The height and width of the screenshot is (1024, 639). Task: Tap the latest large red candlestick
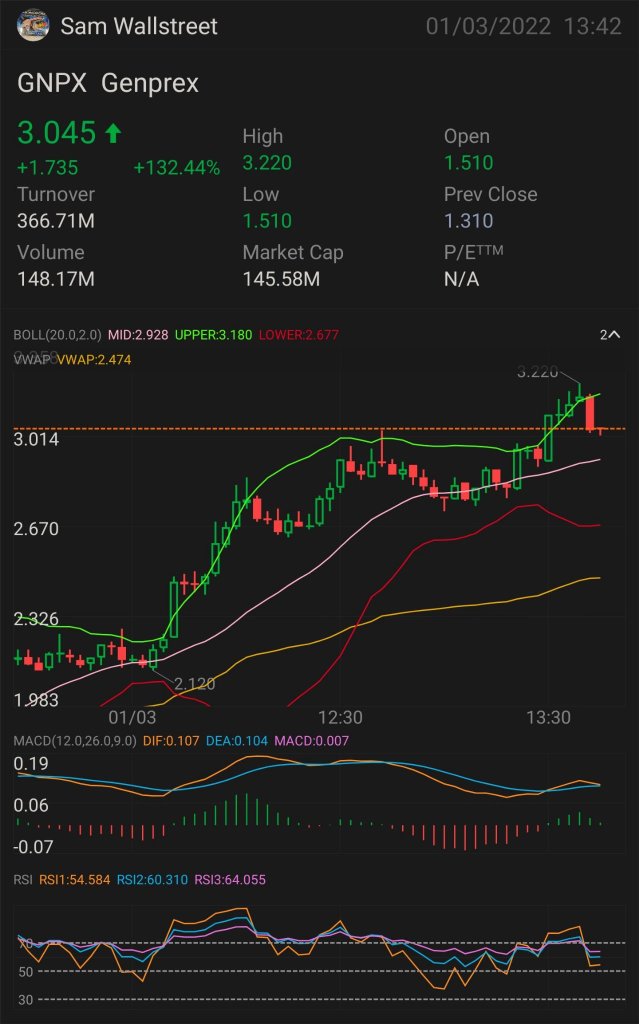click(x=591, y=413)
